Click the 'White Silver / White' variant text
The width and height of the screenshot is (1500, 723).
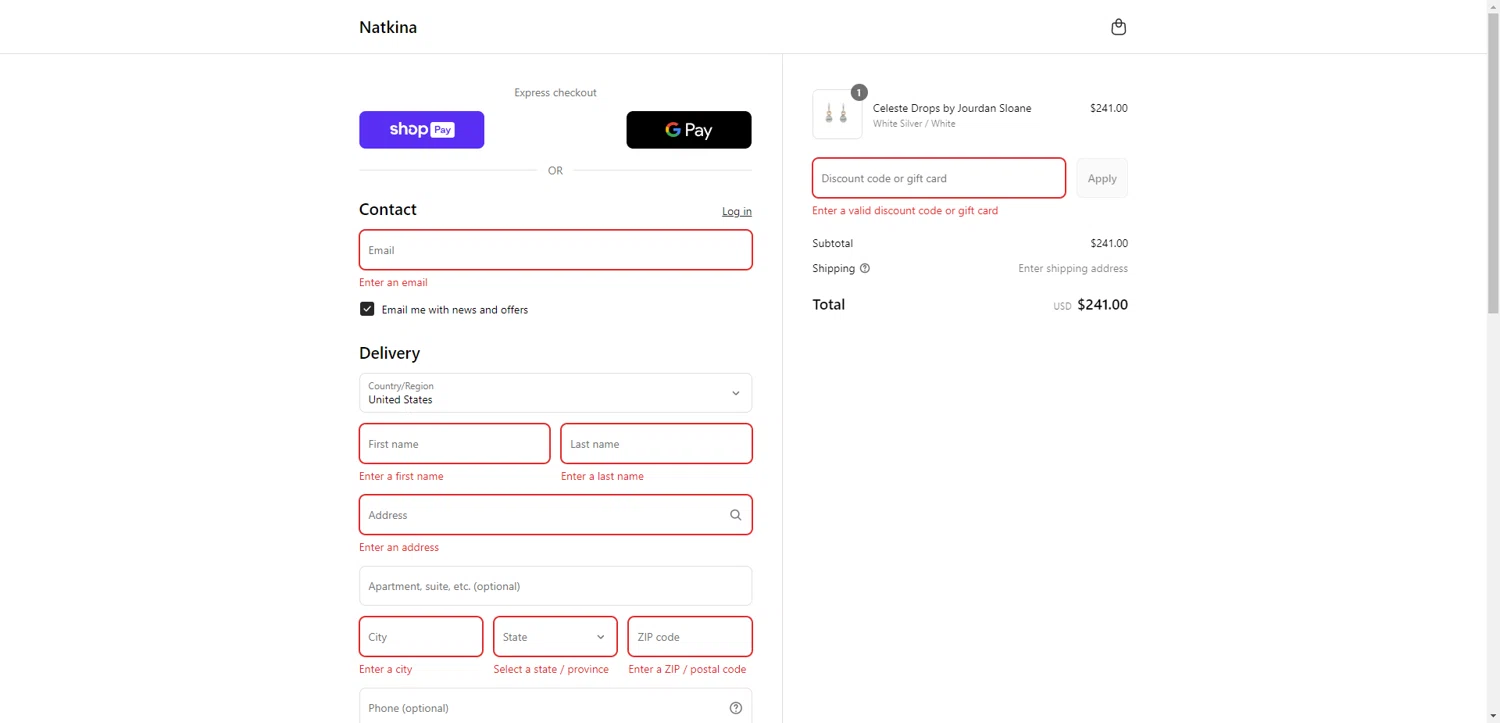pos(914,124)
